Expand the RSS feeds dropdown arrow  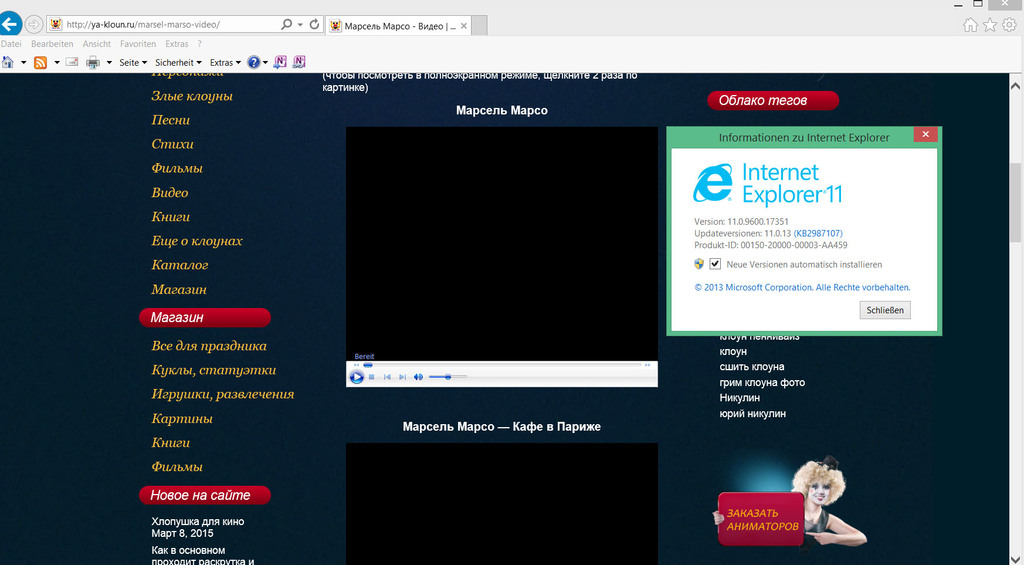57,63
